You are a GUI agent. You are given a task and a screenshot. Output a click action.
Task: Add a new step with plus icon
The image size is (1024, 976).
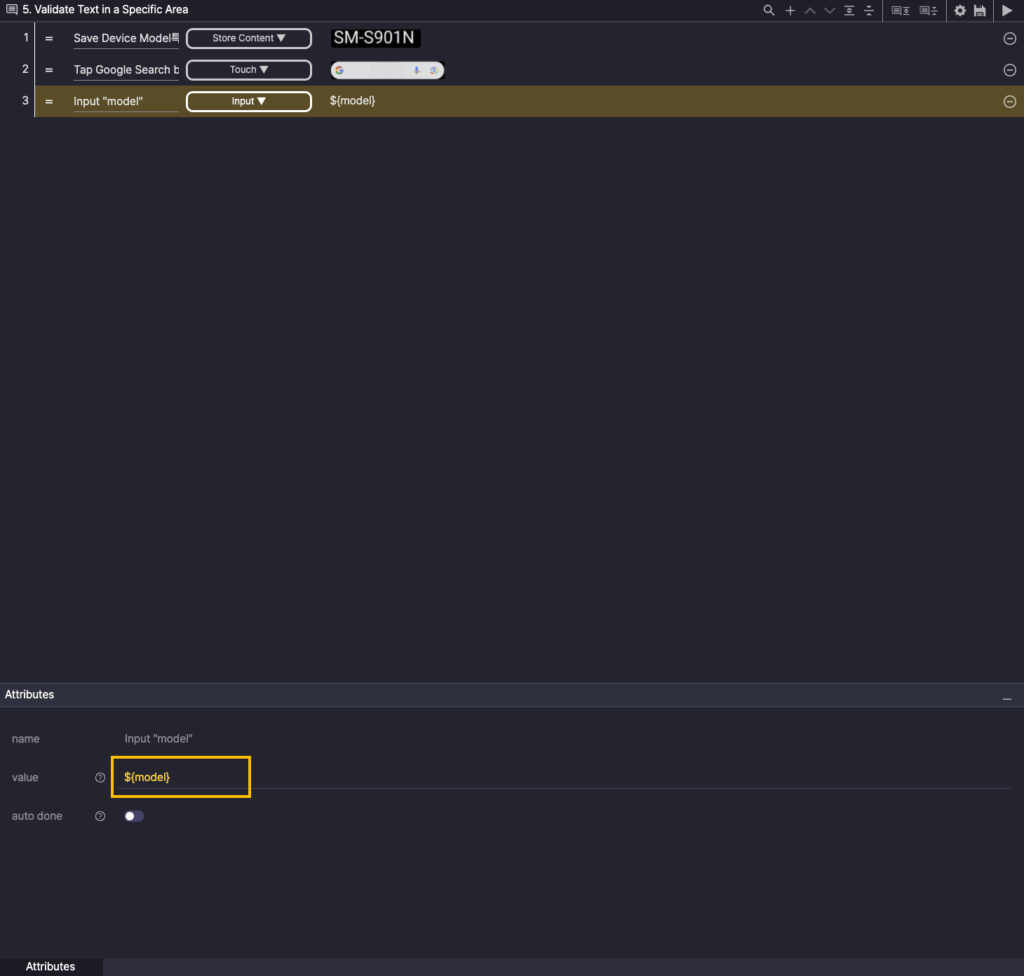pyautogui.click(x=790, y=10)
